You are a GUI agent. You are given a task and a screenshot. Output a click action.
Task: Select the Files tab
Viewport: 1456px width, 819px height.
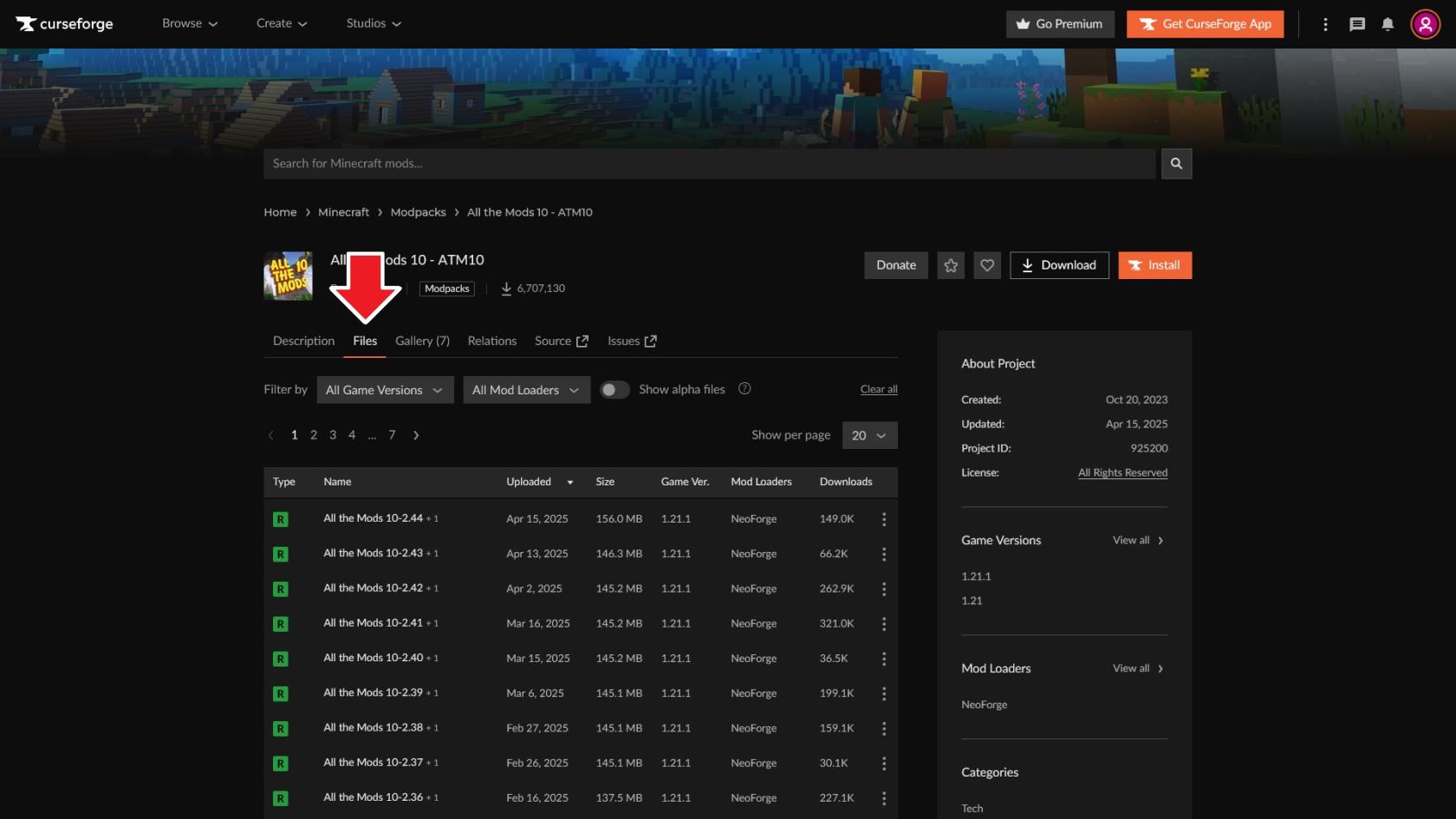pyautogui.click(x=365, y=341)
